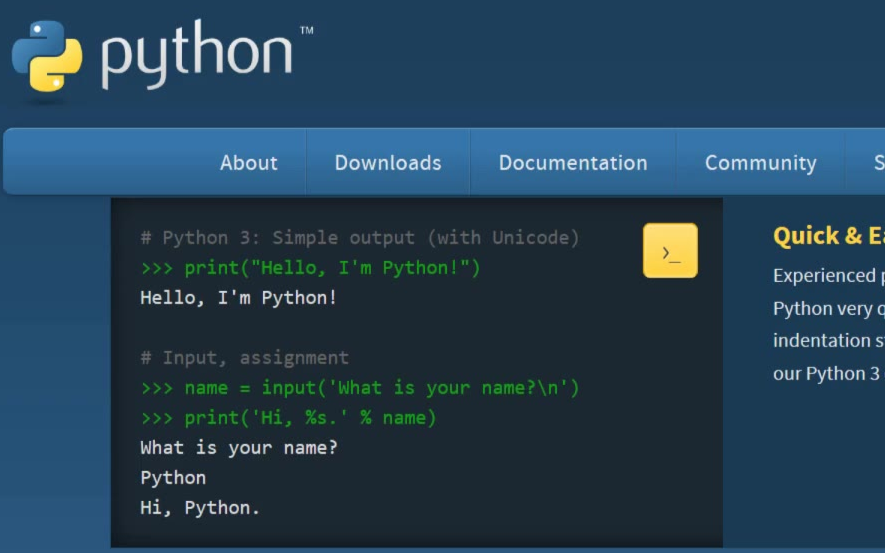Click the white "Hello, I'm Python!" output line

[x=239, y=298]
